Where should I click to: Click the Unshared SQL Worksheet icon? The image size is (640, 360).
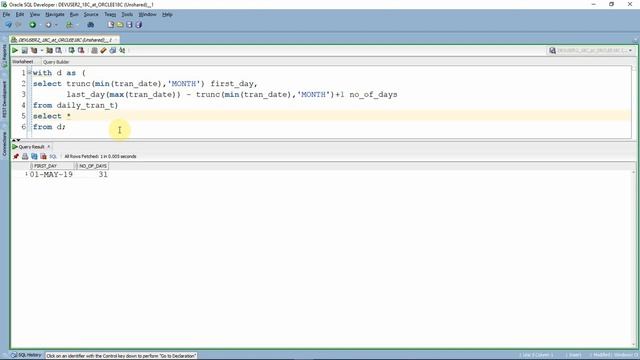click(x=94, y=51)
